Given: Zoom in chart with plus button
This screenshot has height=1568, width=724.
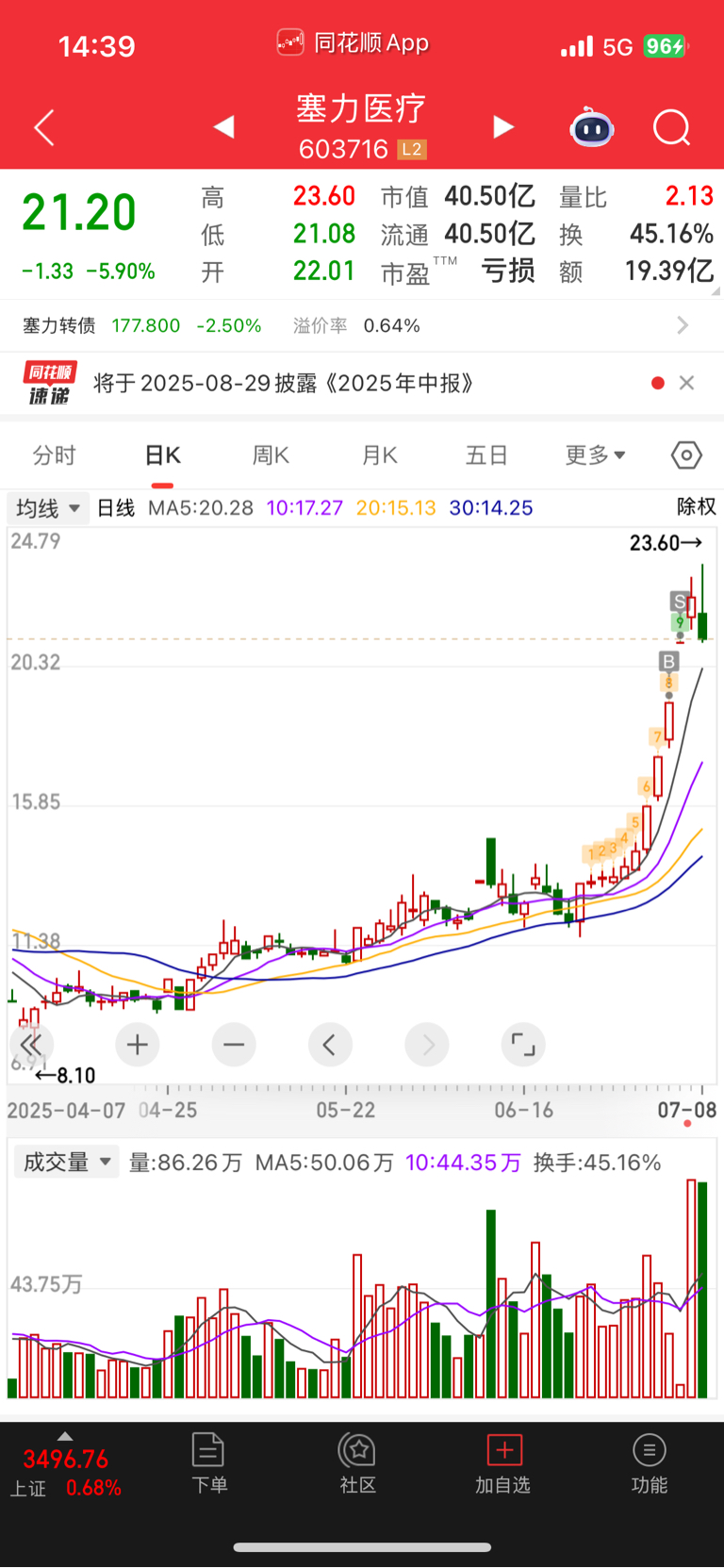Looking at the screenshot, I should 138,1045.
